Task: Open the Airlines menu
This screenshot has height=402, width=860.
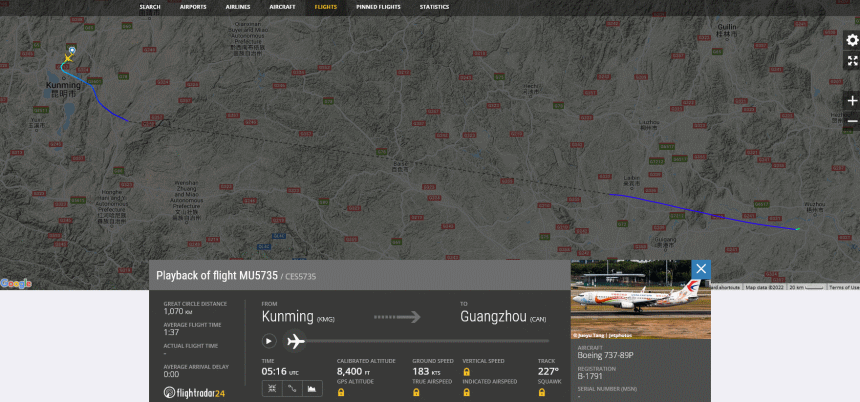Action: tap(238, 7)
